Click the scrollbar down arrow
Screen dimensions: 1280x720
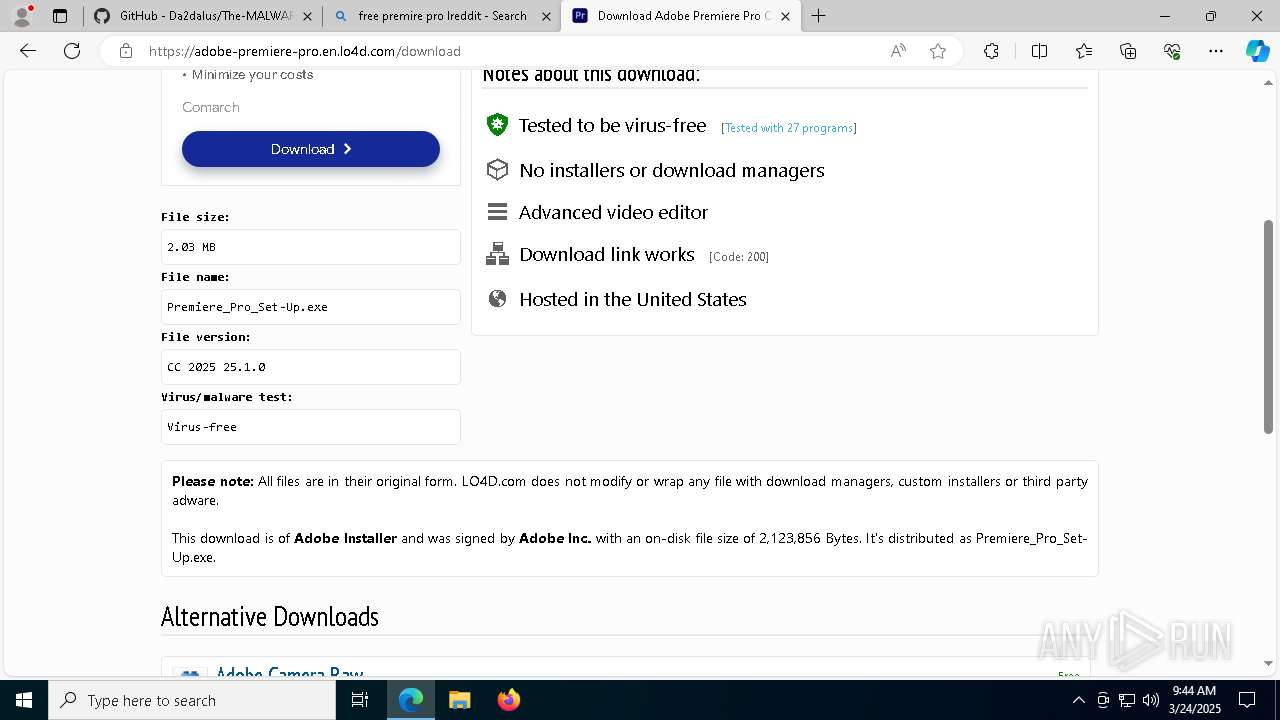click(x=1268, y=663)
